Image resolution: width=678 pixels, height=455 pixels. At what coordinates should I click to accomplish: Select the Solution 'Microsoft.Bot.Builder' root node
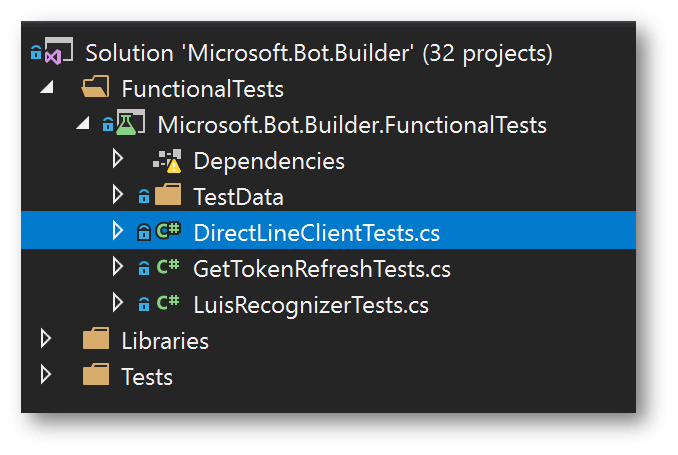click(319, 53)
